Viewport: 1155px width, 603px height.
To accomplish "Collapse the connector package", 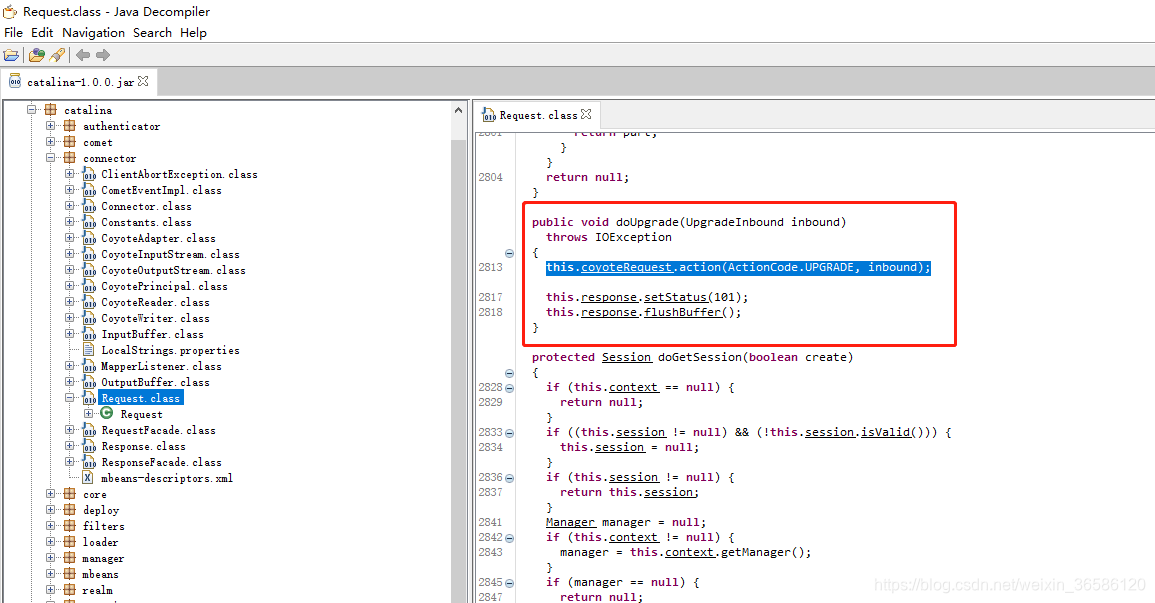I will pos(51,158).
